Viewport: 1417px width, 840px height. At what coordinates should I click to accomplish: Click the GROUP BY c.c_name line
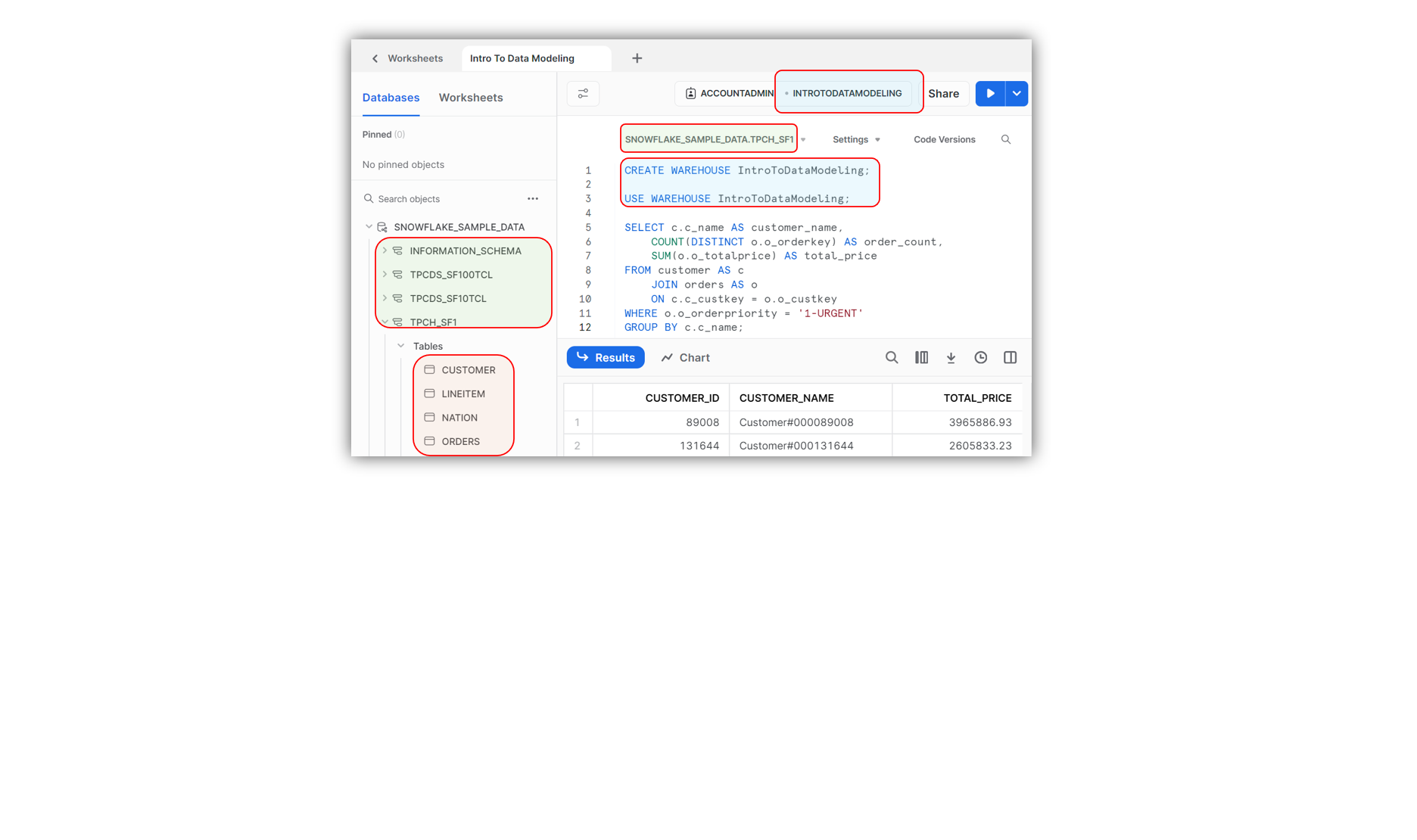pyautogui.click(x=684, y=328)
